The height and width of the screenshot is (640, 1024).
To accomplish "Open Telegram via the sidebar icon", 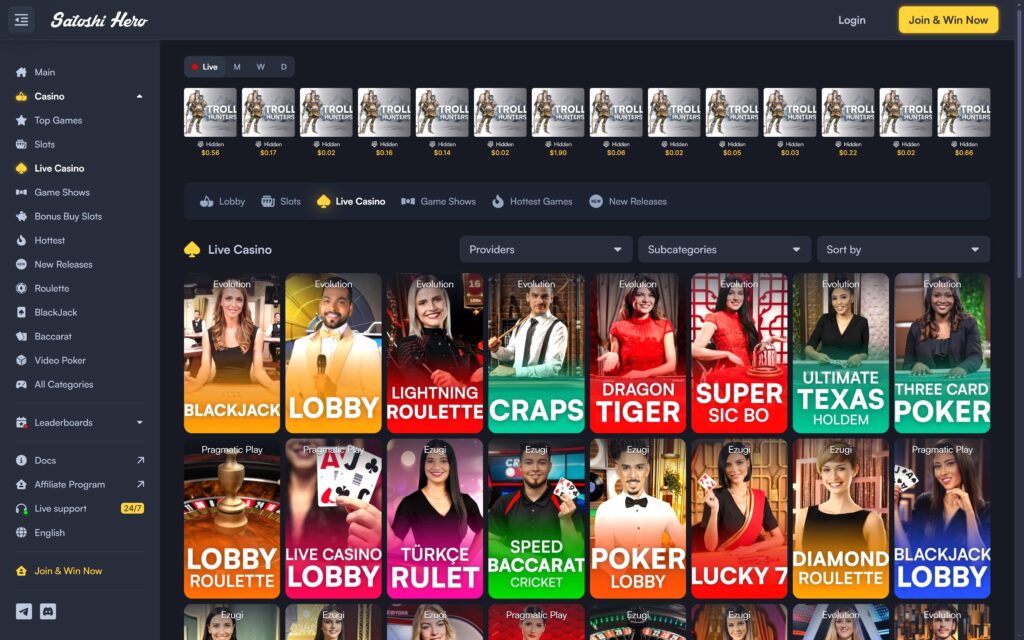I will (24, 611).
